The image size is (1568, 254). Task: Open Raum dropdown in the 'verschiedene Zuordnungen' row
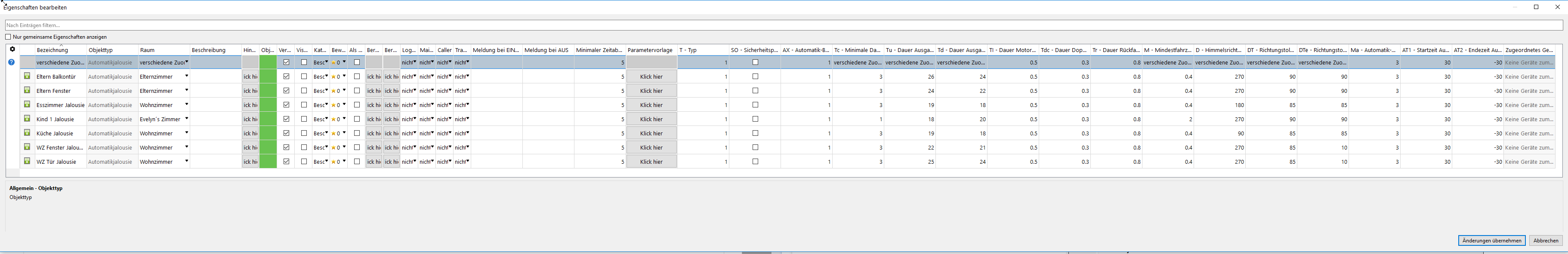186,62
